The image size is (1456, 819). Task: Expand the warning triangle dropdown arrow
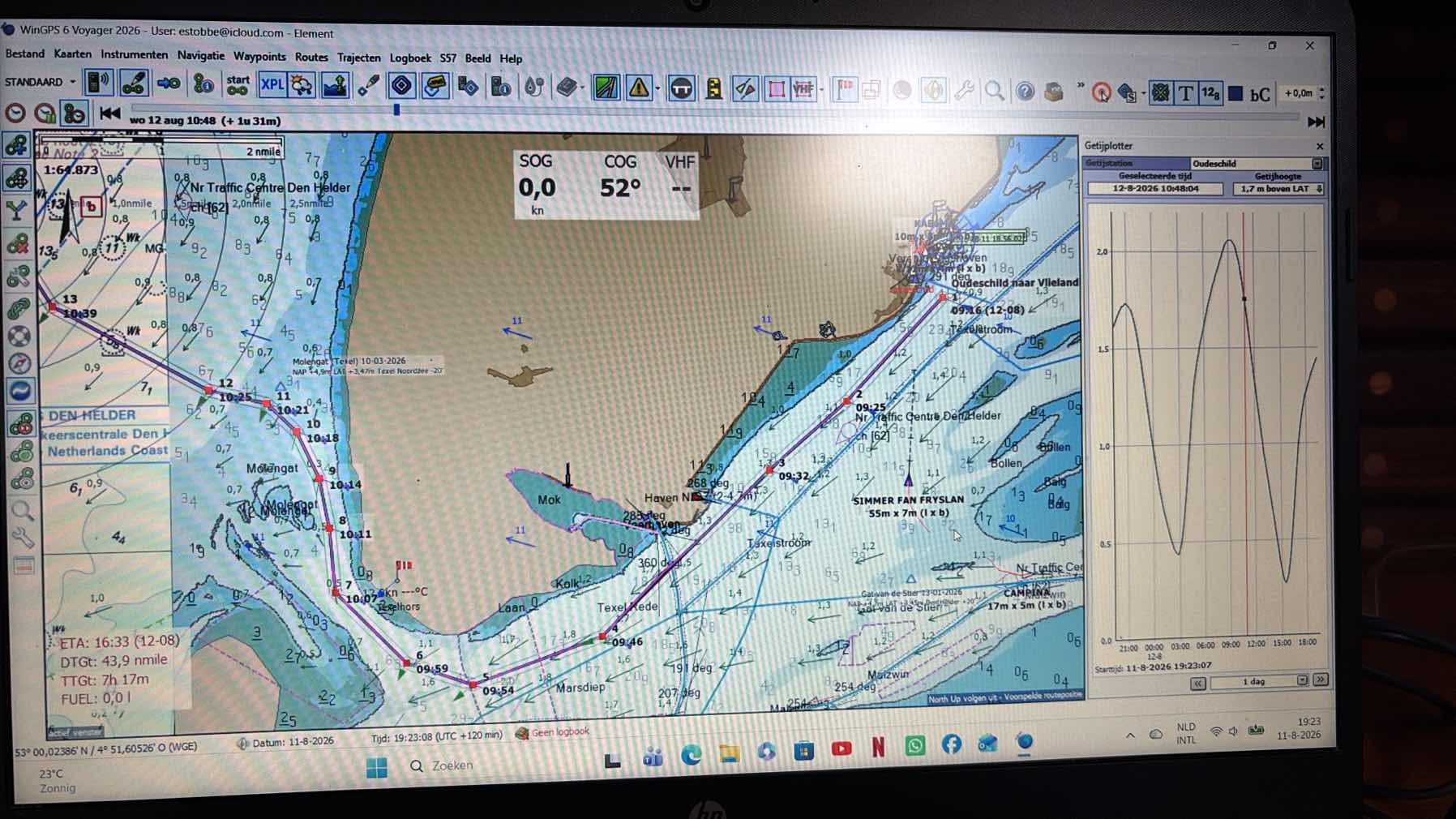pos(657,88)
